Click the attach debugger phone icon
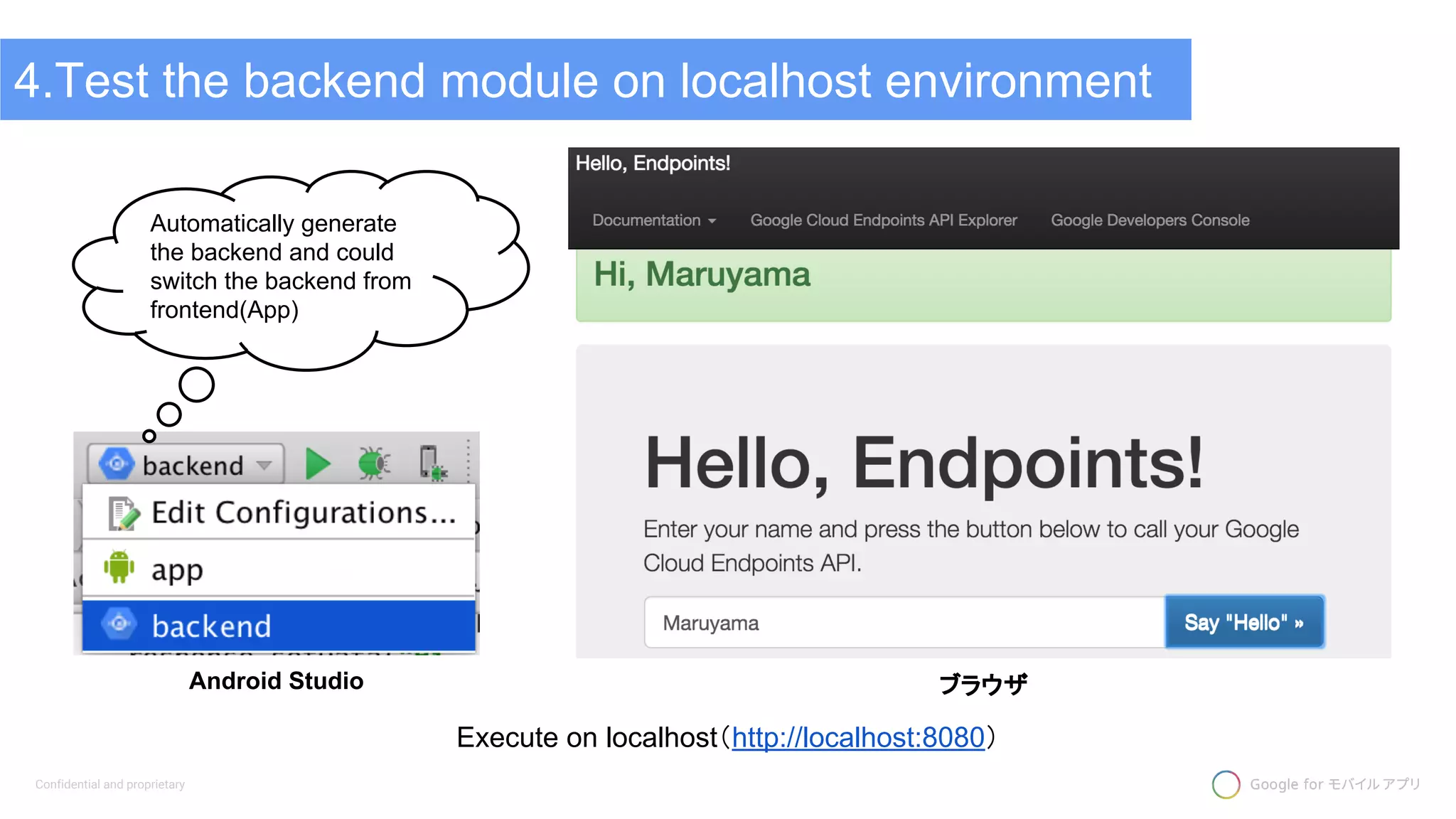This screenshot has width=1456, height=819. (432, 464)
